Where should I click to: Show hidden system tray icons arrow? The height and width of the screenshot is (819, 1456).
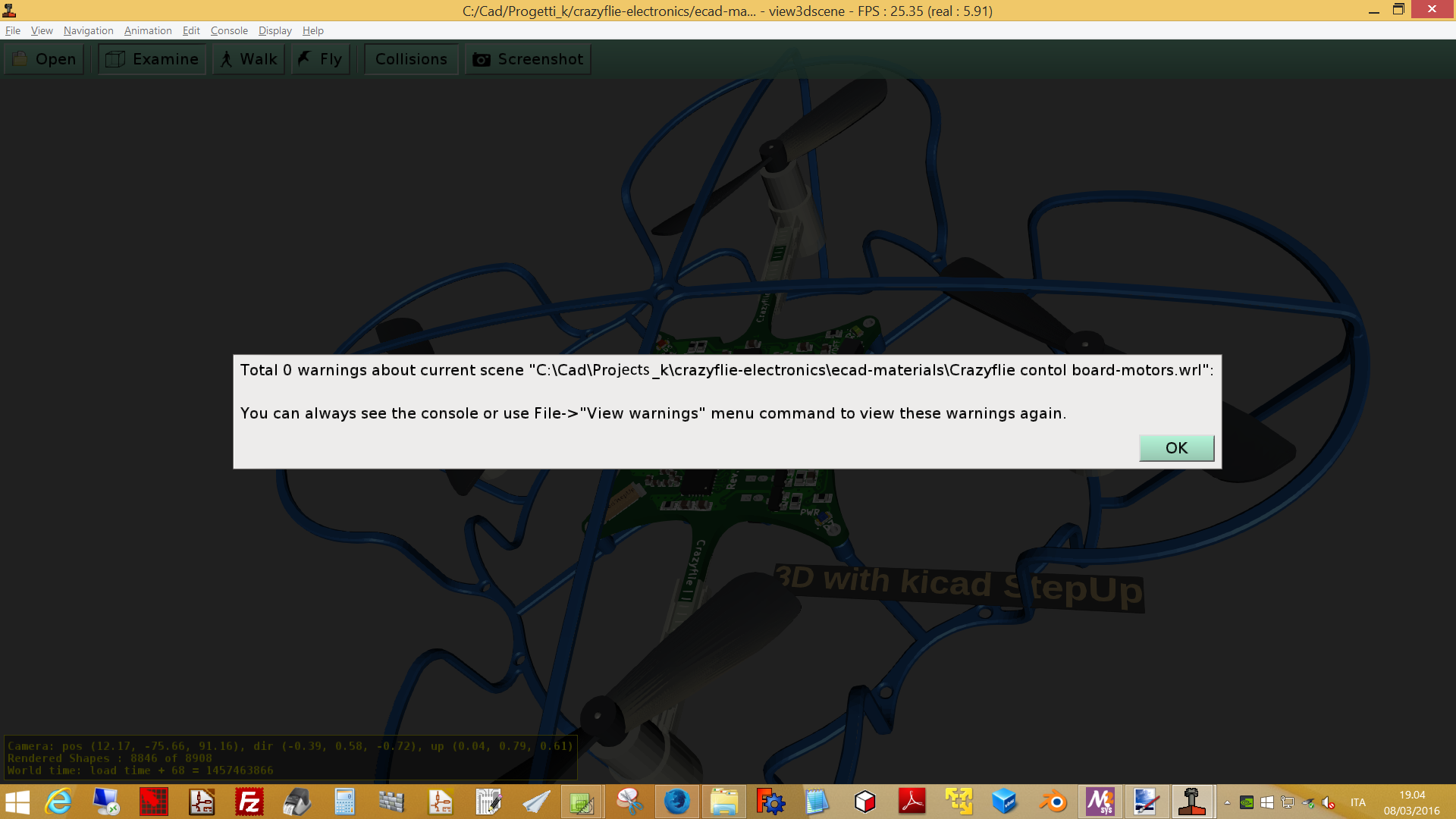pyautogui.click(x=1226, y=802)
